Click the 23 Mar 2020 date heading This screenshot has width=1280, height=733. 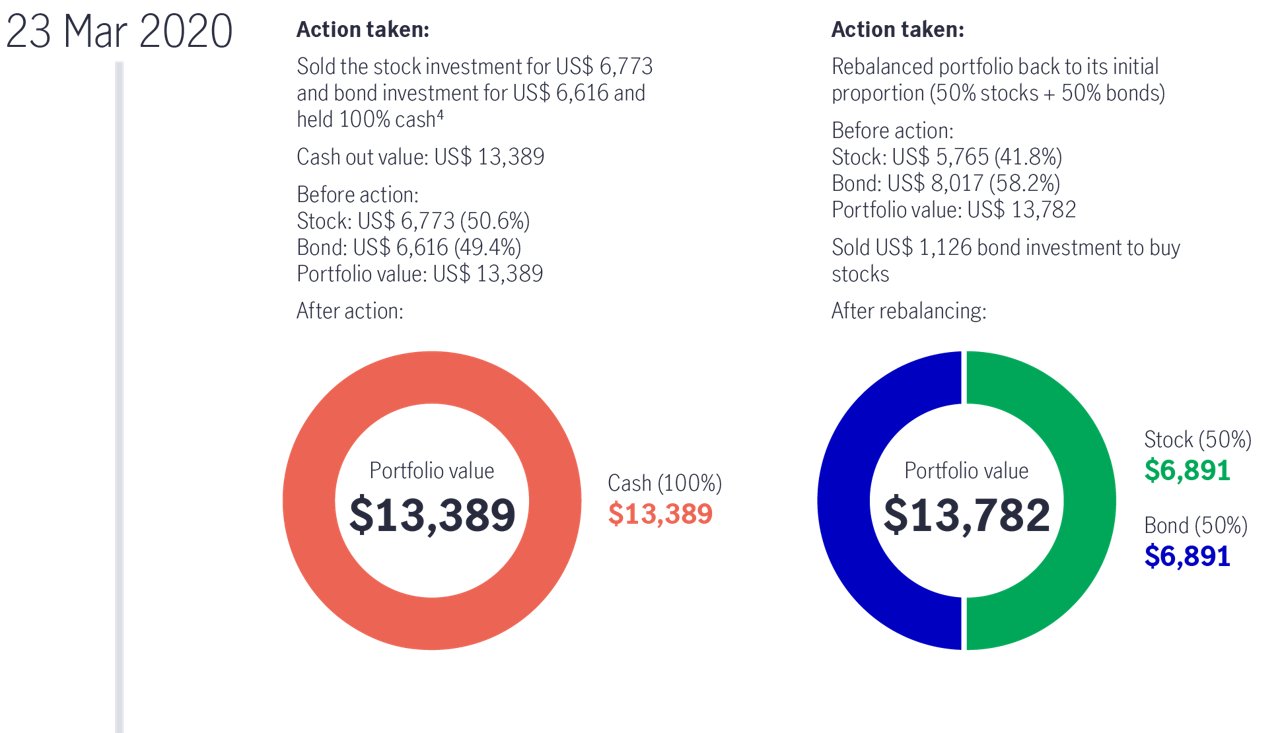(119, 33)
